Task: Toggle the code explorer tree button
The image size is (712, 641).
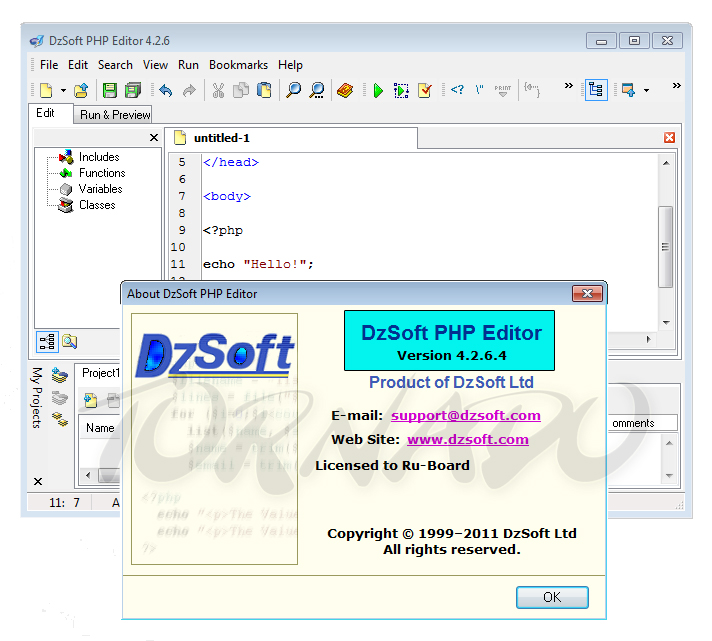Action: [x=596, y=90]
